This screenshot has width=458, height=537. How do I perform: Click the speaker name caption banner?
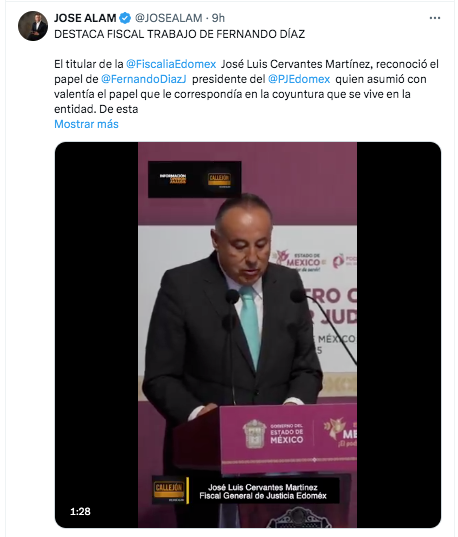point(263,491)
